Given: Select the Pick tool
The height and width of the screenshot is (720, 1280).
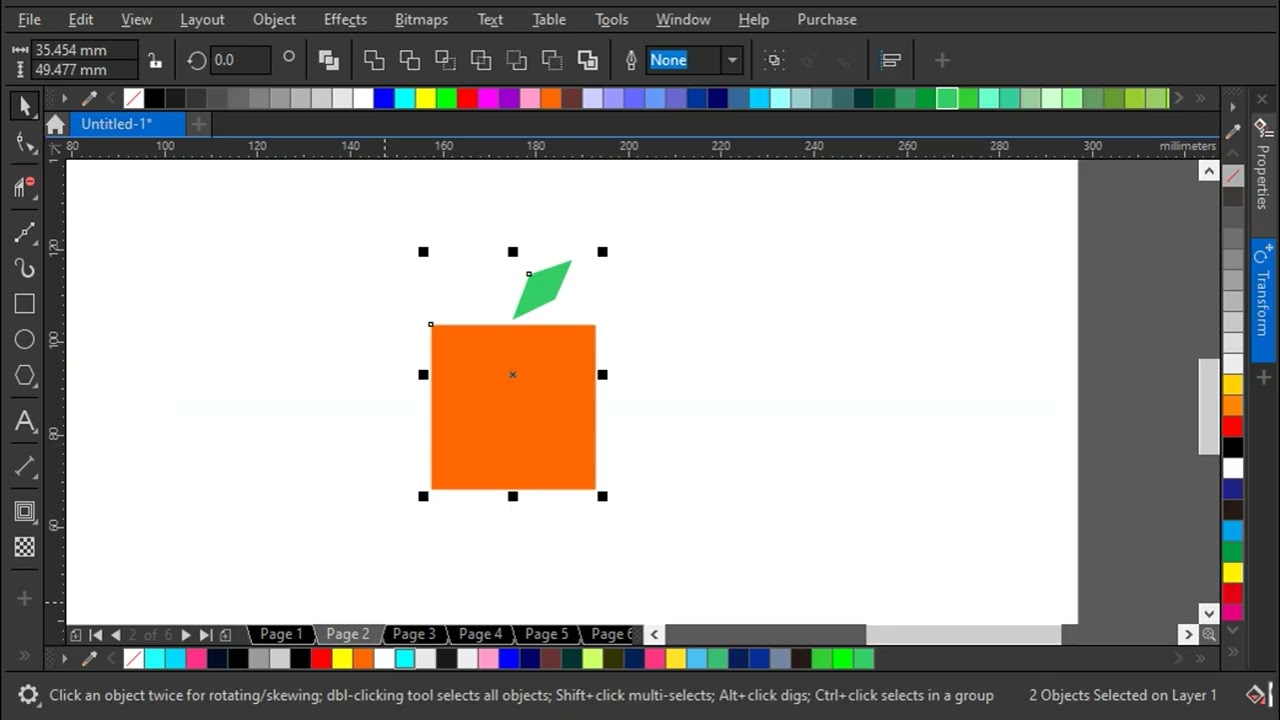Looking at the screenshot, I should (25, 105).
